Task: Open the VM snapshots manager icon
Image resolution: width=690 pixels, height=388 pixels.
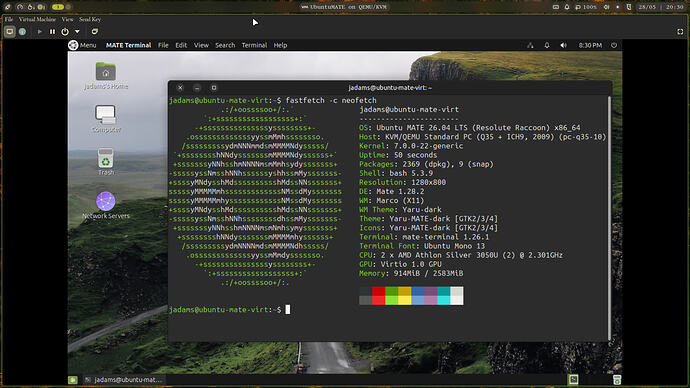Action: [95, 32]
